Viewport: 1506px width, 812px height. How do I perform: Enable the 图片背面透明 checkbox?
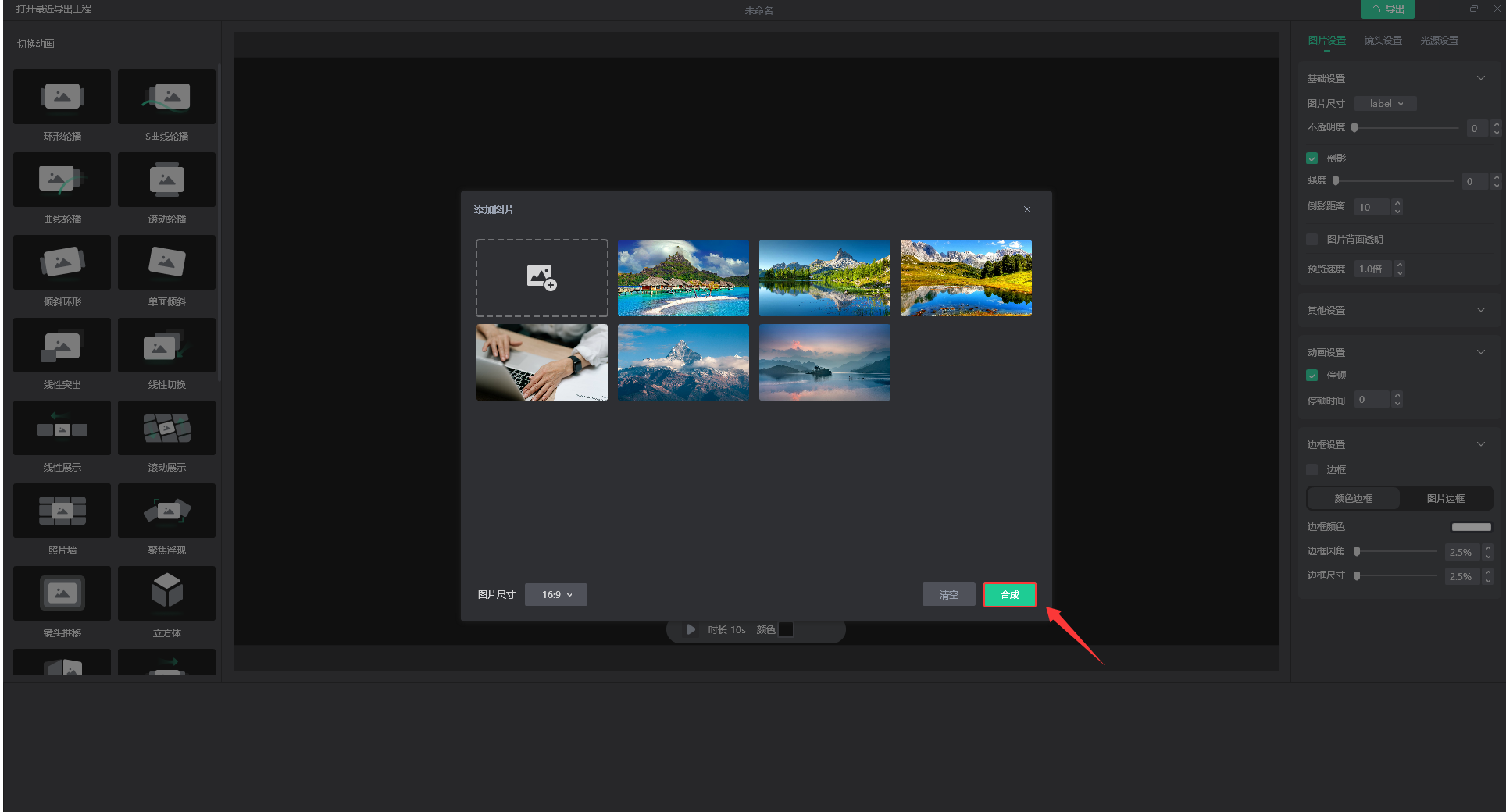pyautogui.click(x=1312, y=240)
